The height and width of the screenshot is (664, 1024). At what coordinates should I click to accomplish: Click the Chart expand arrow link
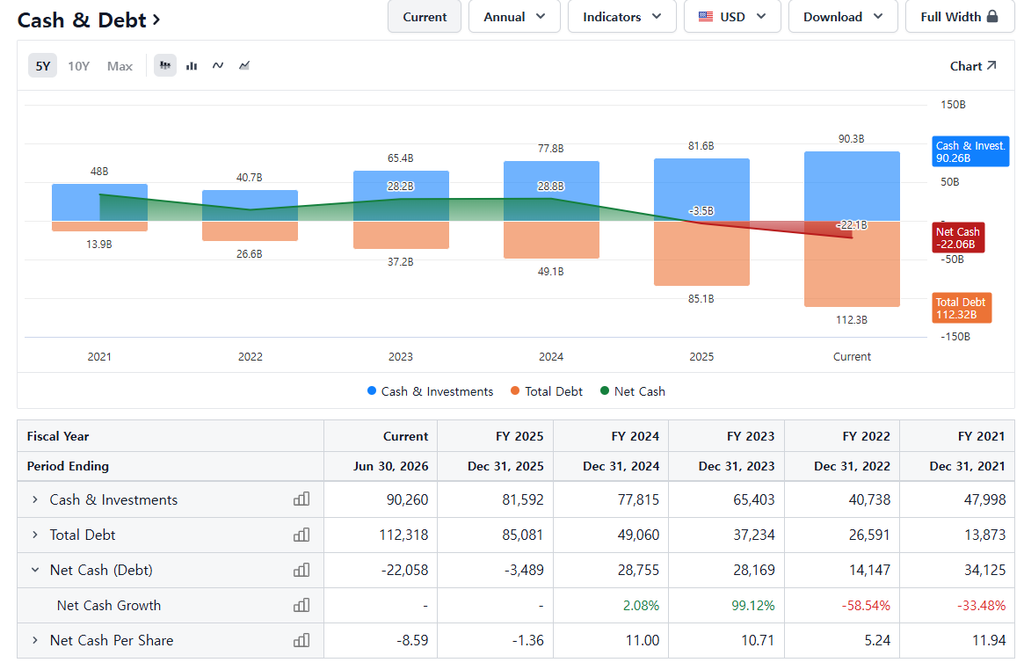(973, 66)
